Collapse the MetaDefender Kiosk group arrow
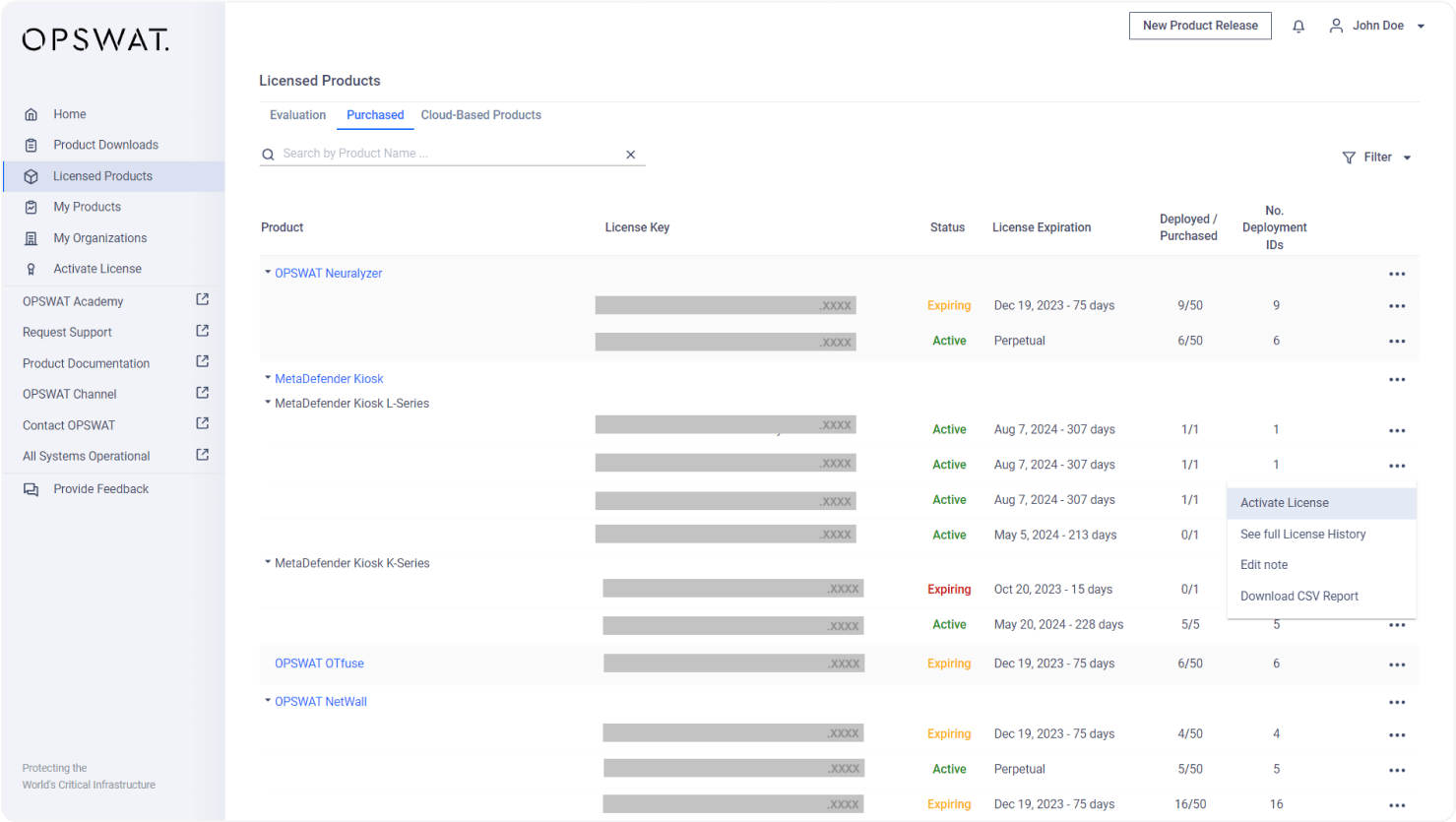 point(268,378)
